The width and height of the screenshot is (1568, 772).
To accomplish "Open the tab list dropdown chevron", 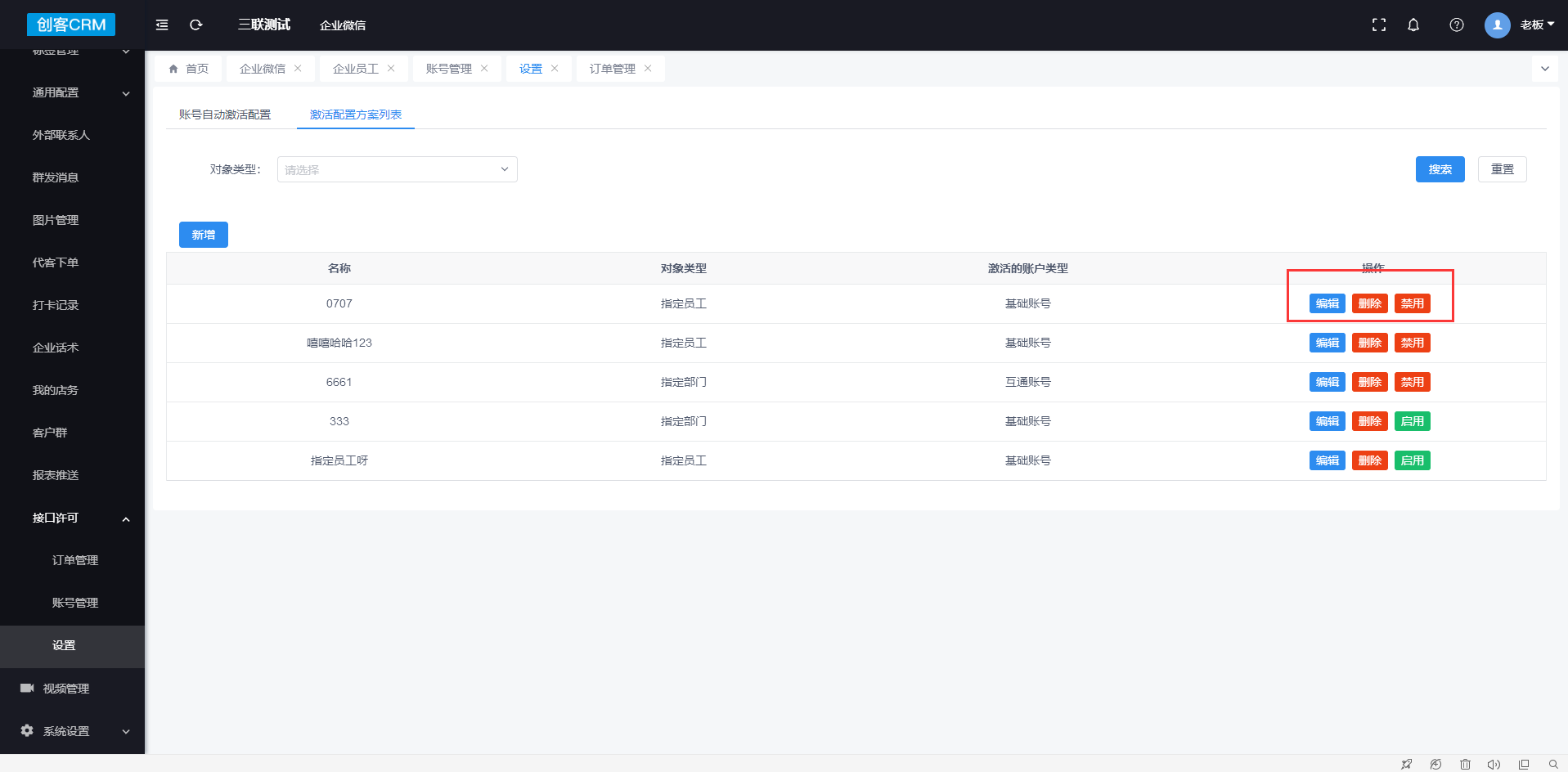I will click(x=1545, y=69).
